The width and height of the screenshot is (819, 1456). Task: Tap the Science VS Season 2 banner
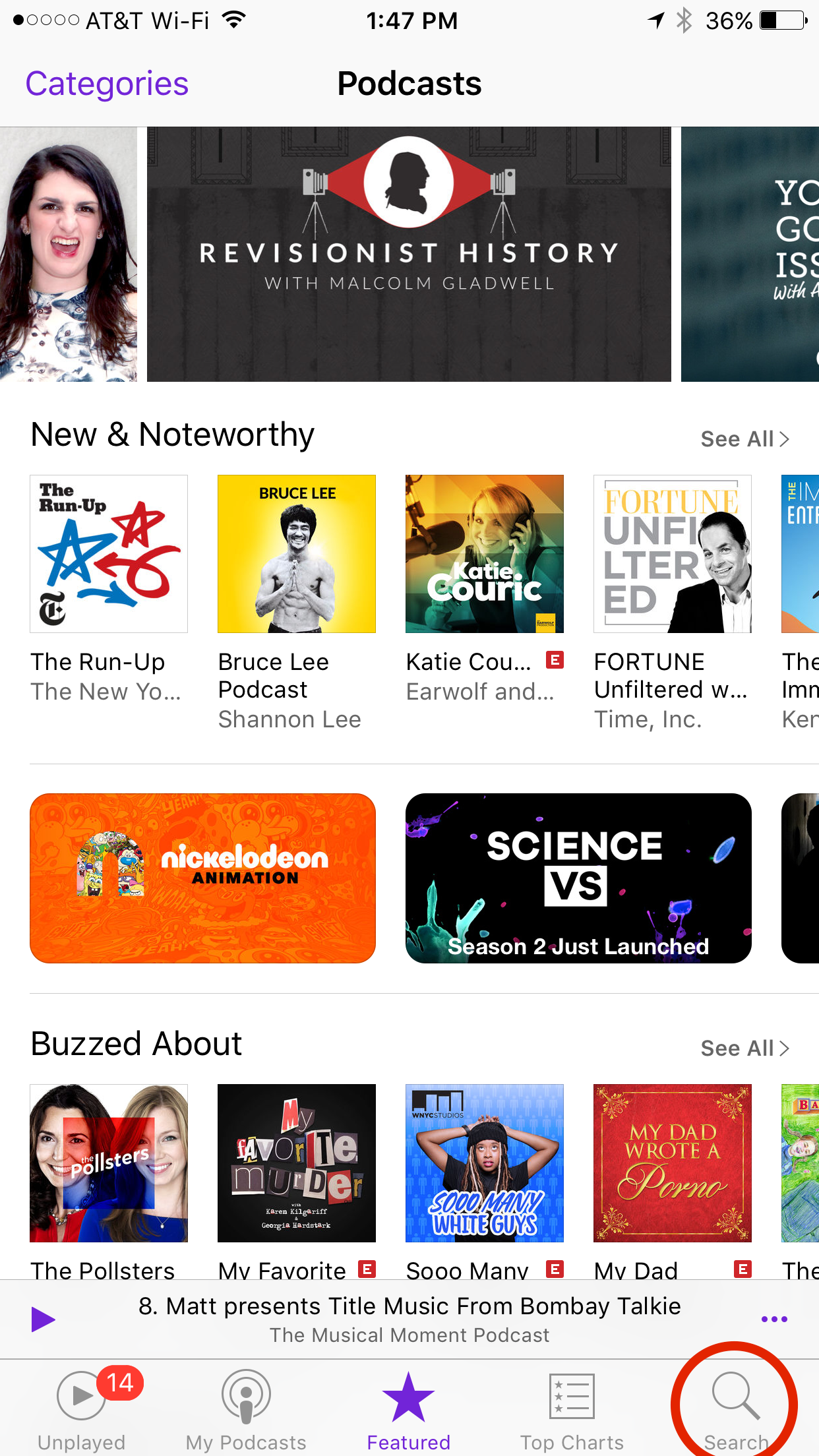(578, 878)
